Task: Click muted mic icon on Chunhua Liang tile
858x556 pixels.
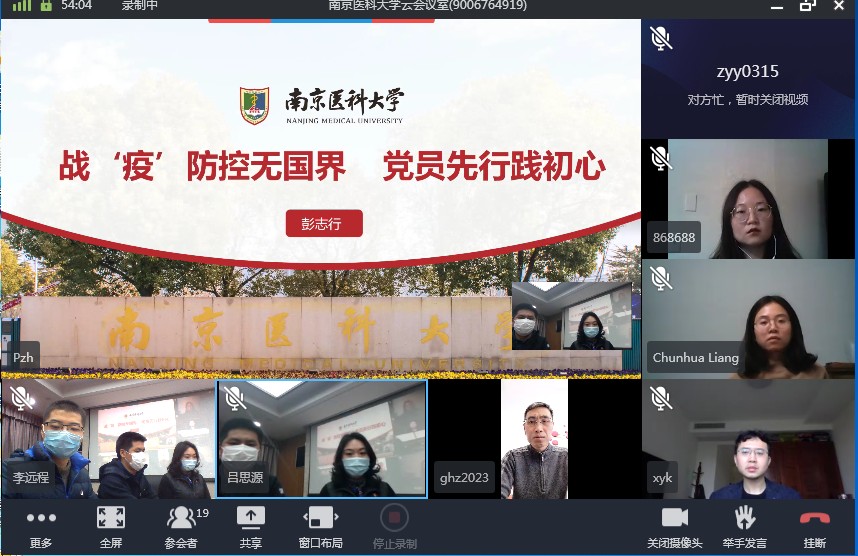Action: point(661,278)
